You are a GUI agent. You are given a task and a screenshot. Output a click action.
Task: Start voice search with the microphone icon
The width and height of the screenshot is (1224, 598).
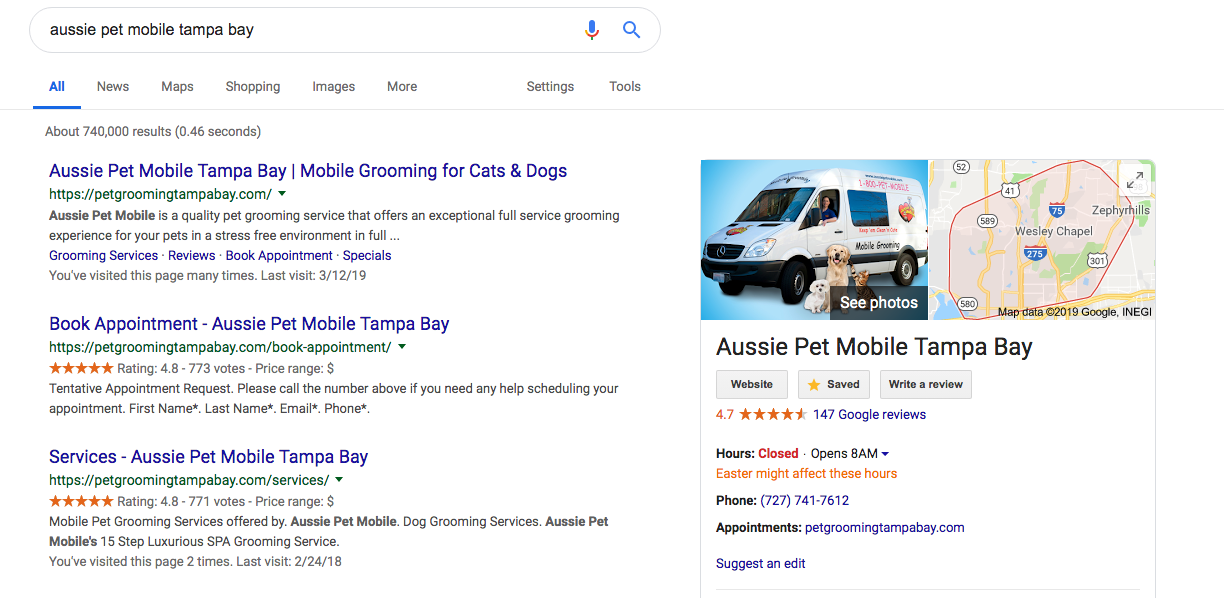point(592,30)
